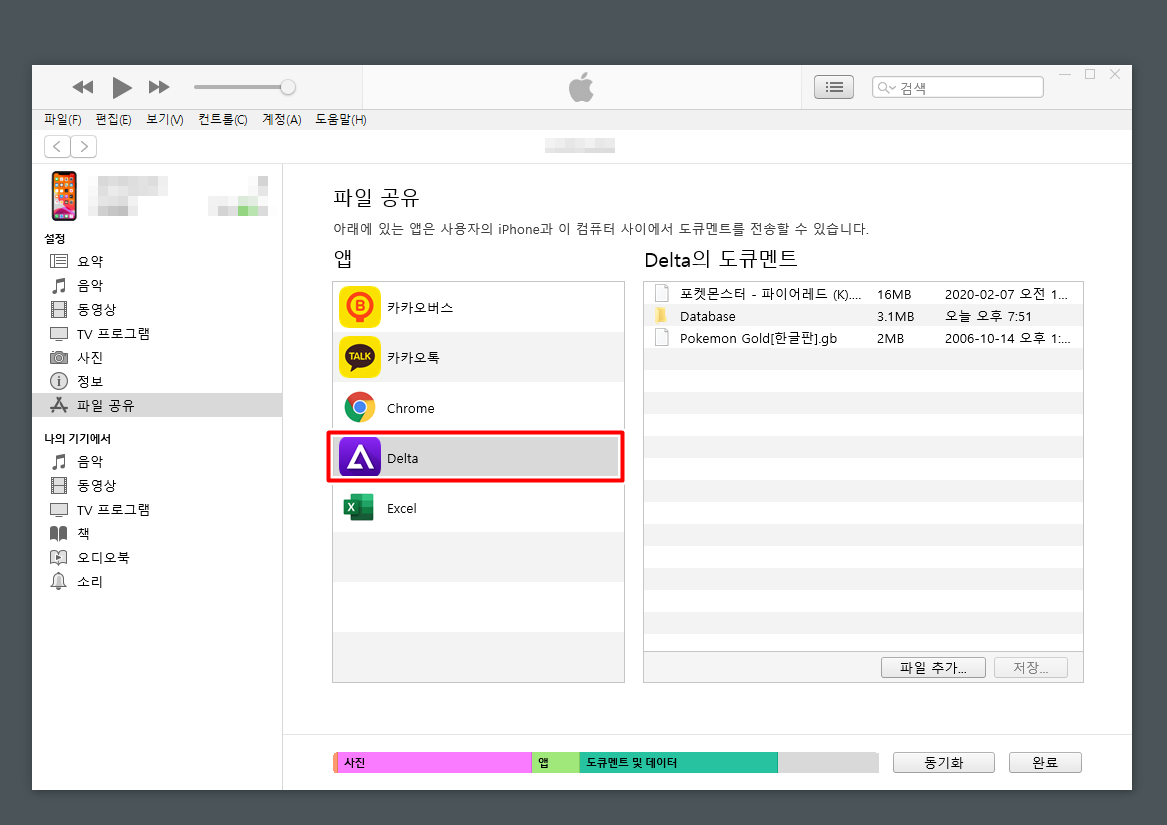Click the 사진 storage bar segment
This screenshot has height=825, width=1167.
(x=434, y=762)
